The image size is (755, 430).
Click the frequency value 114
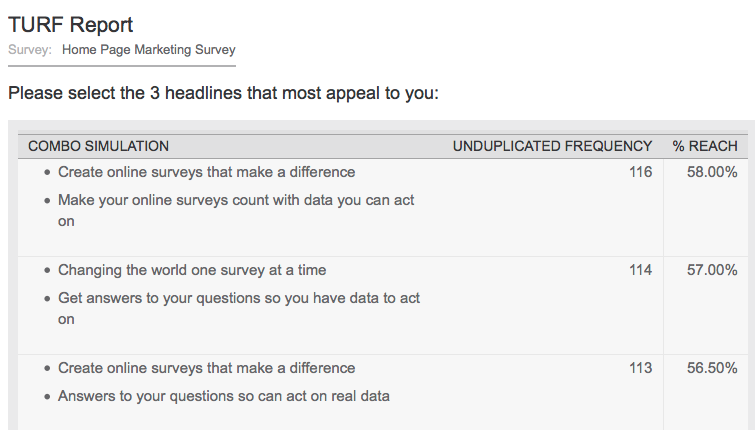click(640, 270)
